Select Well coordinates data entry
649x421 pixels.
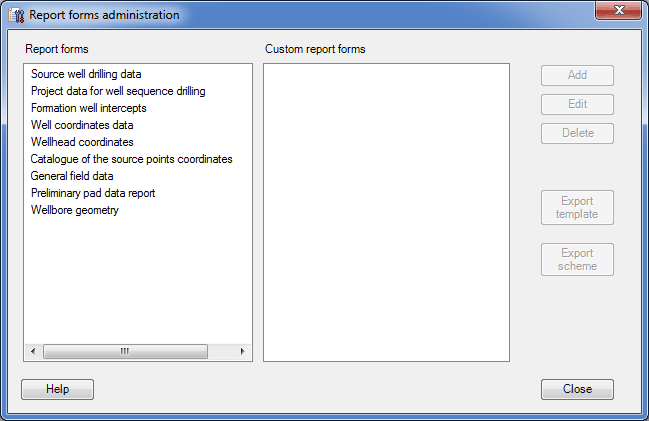pos(82,125)
